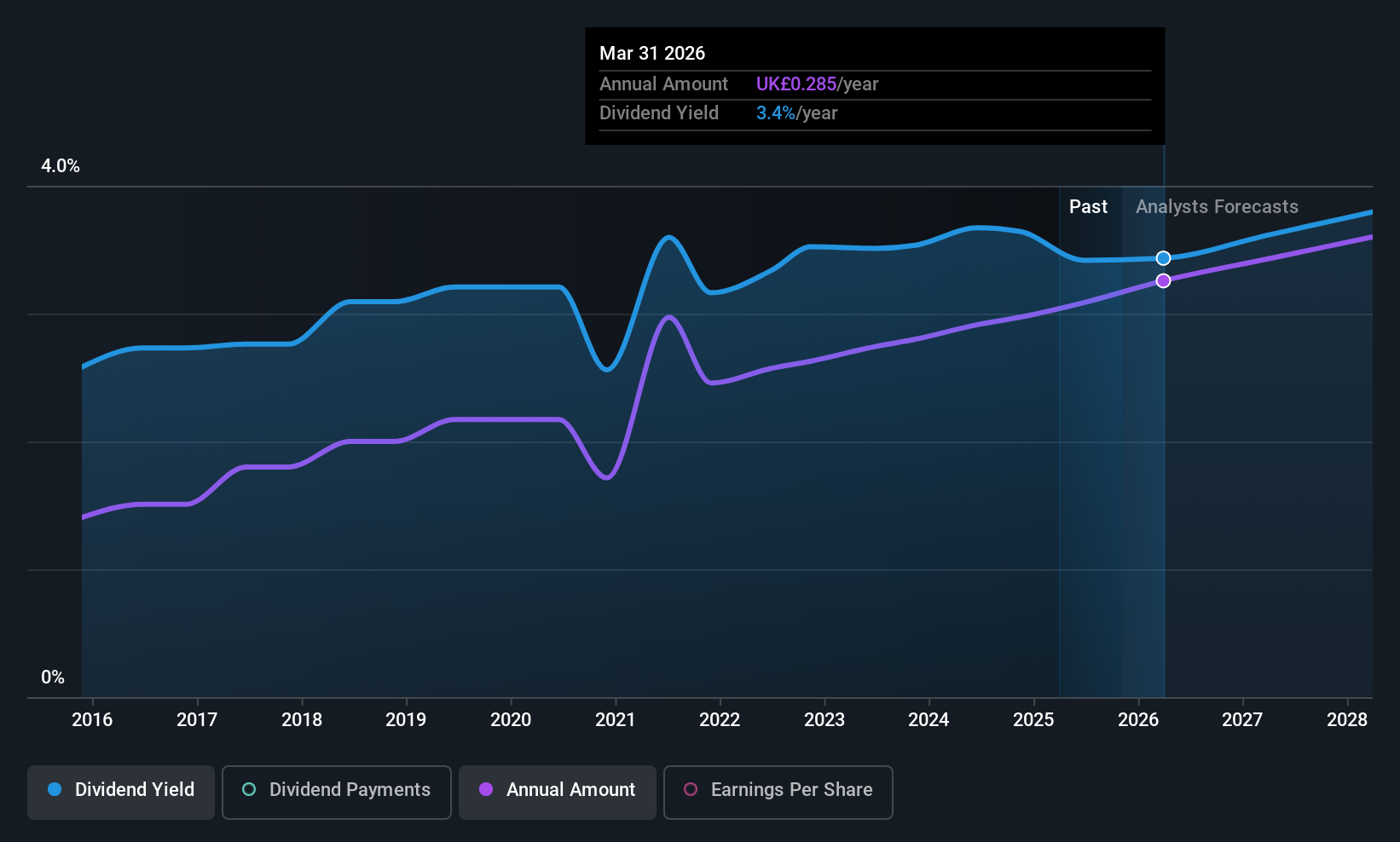Click the 3.4% dividend yield tooltip value
The height and width of the screenshot is (842, 1400).
click(776, 113)
